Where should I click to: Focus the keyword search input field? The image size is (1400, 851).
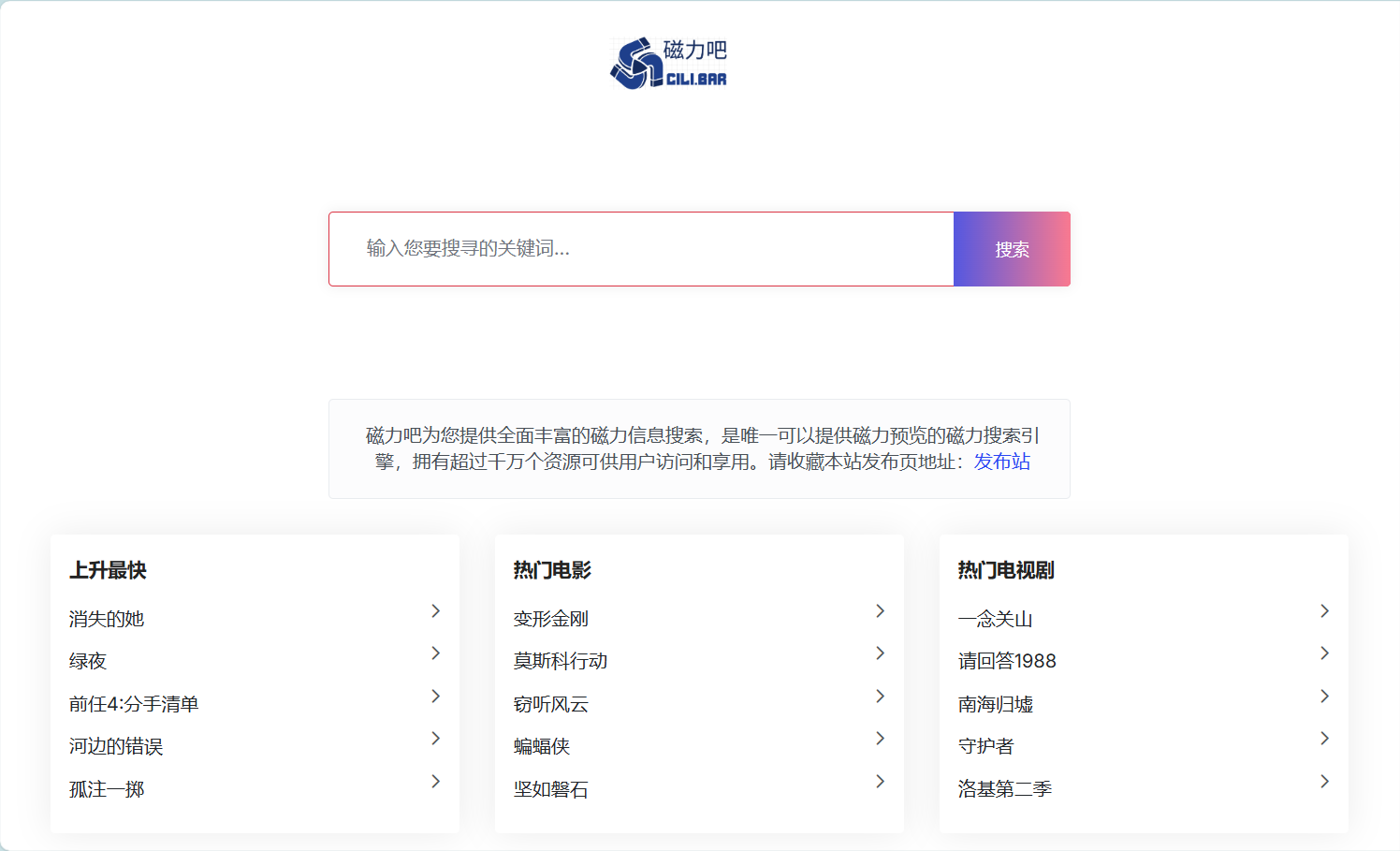tap(641, 249)
